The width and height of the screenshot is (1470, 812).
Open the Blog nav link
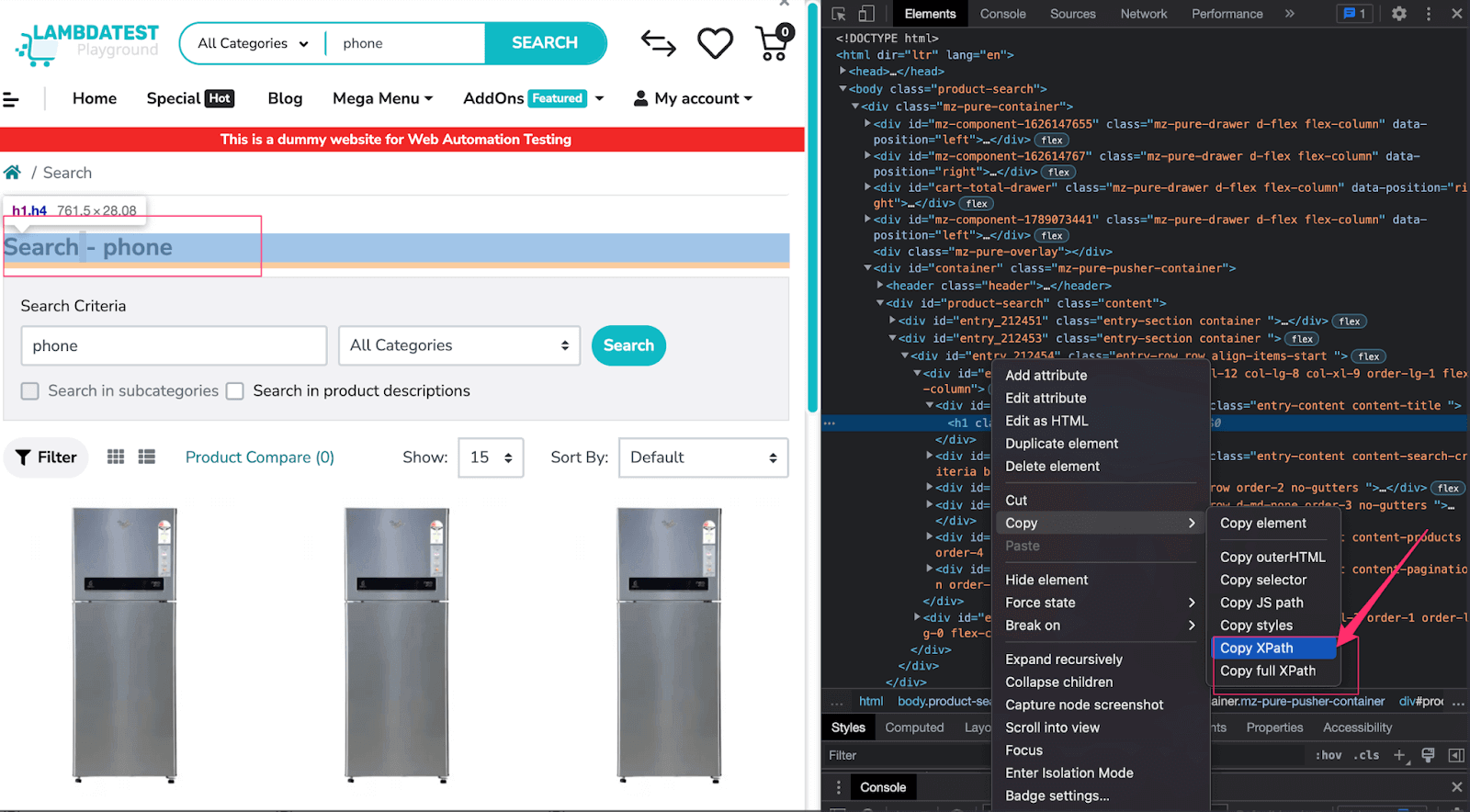pyautogui.click(x=285, y=98)
